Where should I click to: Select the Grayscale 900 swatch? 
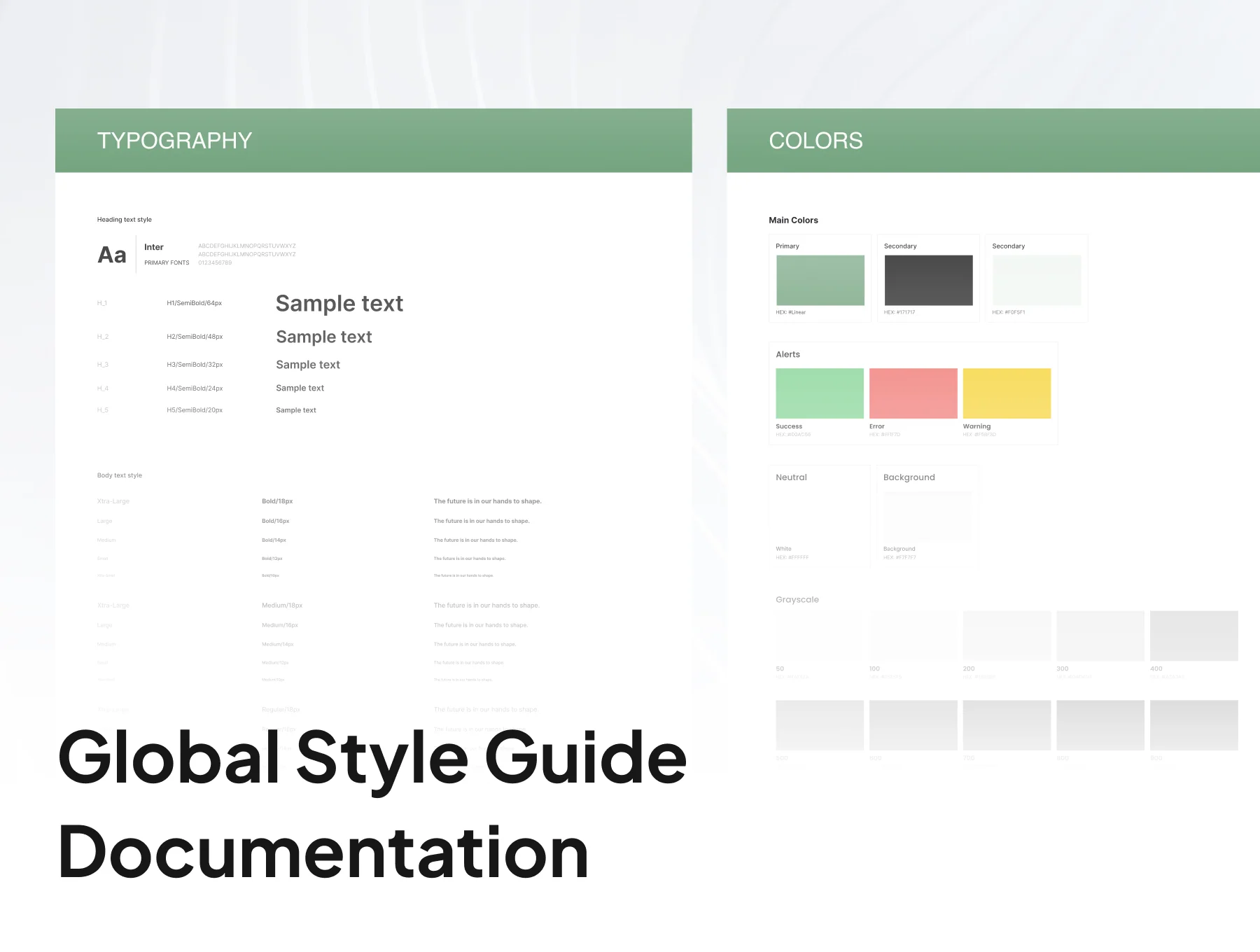pyautogui.click(x=1194, y=725)
